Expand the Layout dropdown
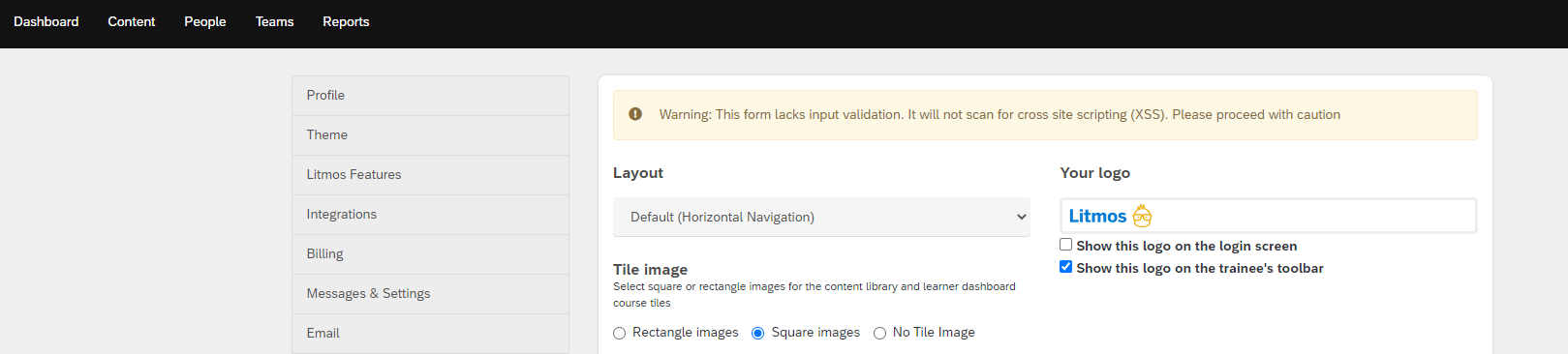This screenshot has height=354, width=1568. click(821, 217)
